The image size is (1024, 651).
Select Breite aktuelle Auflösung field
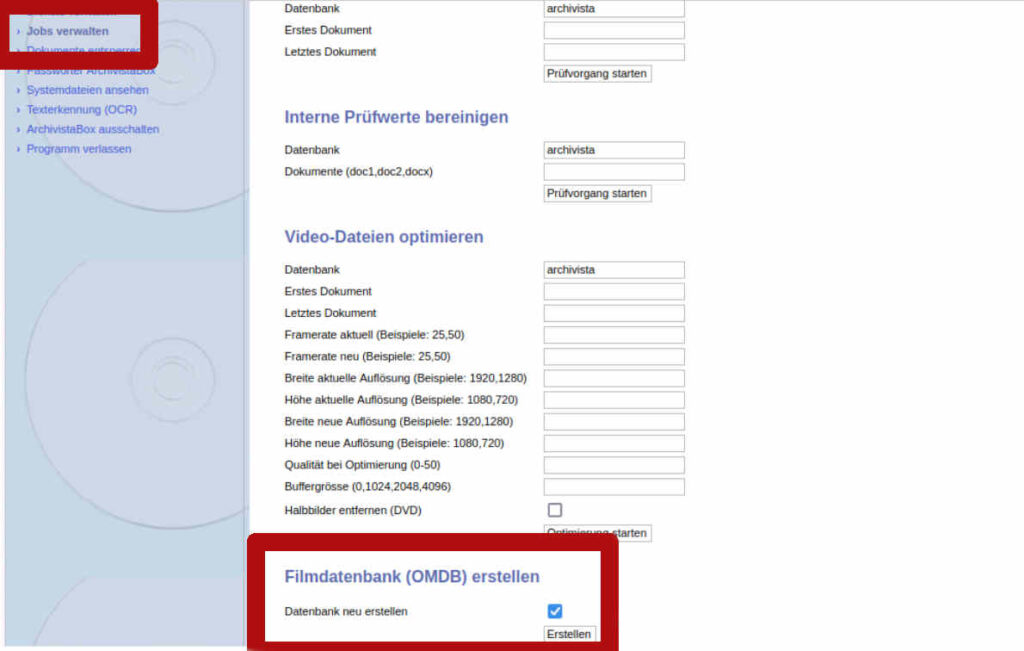(614, 379)
